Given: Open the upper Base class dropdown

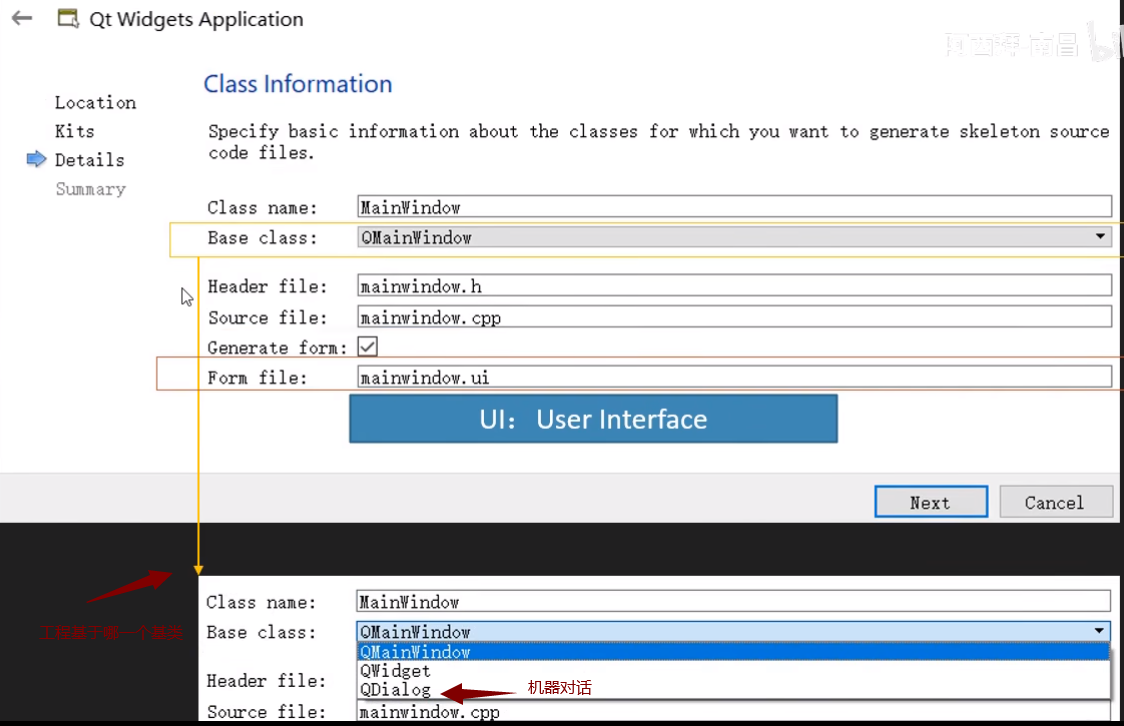Looking at the screenshot, I should pyautogui.click(x=733, y=238).
